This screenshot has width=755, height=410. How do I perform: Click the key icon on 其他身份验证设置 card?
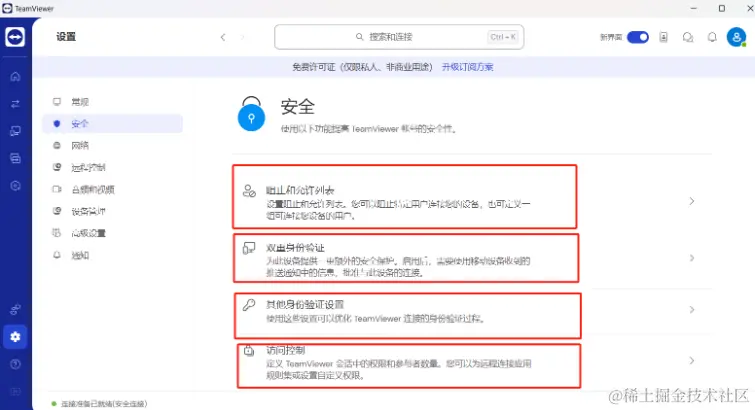click(249, 305)
